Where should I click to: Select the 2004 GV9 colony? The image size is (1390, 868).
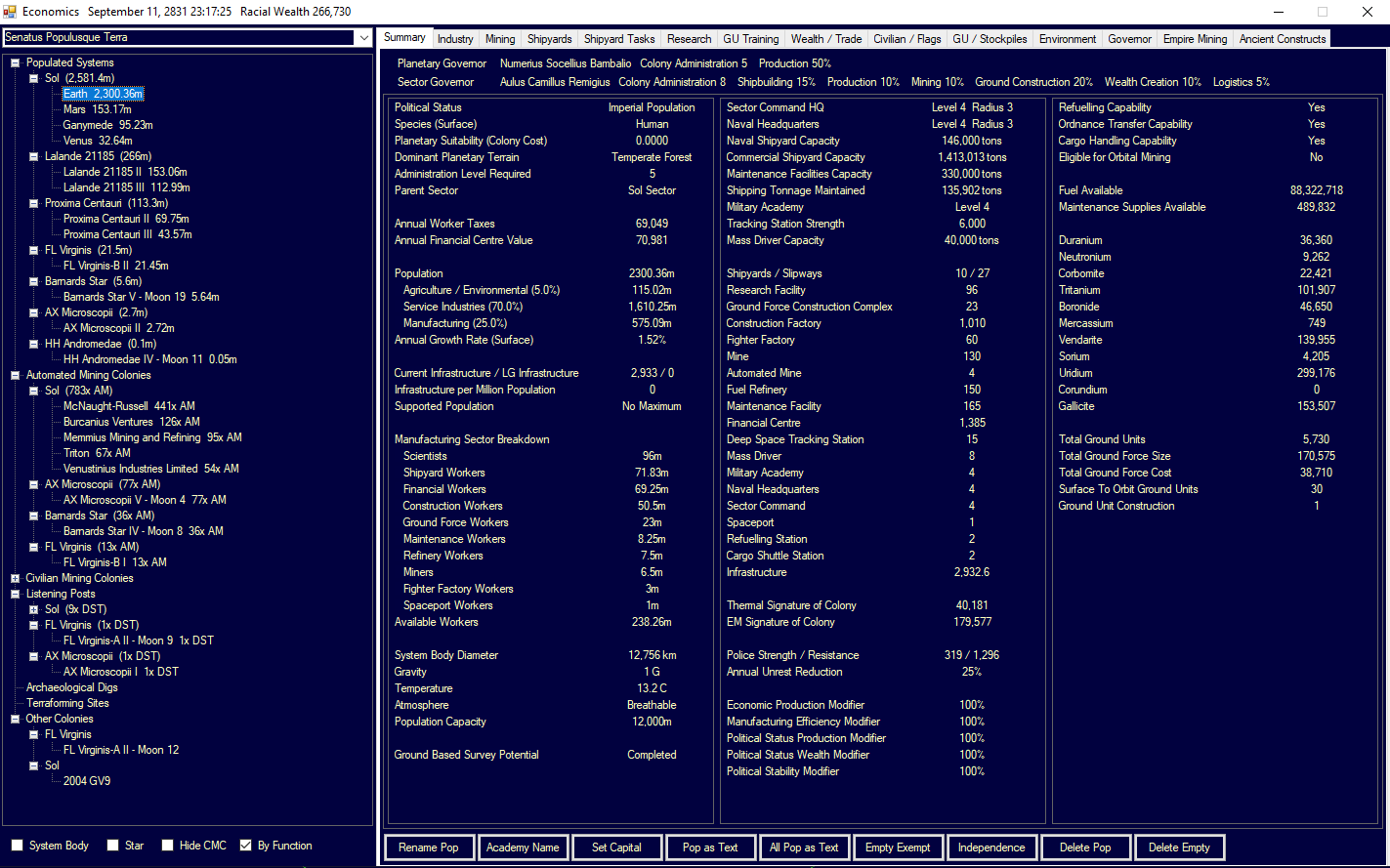pyautogui.click(x=87, y=781)
